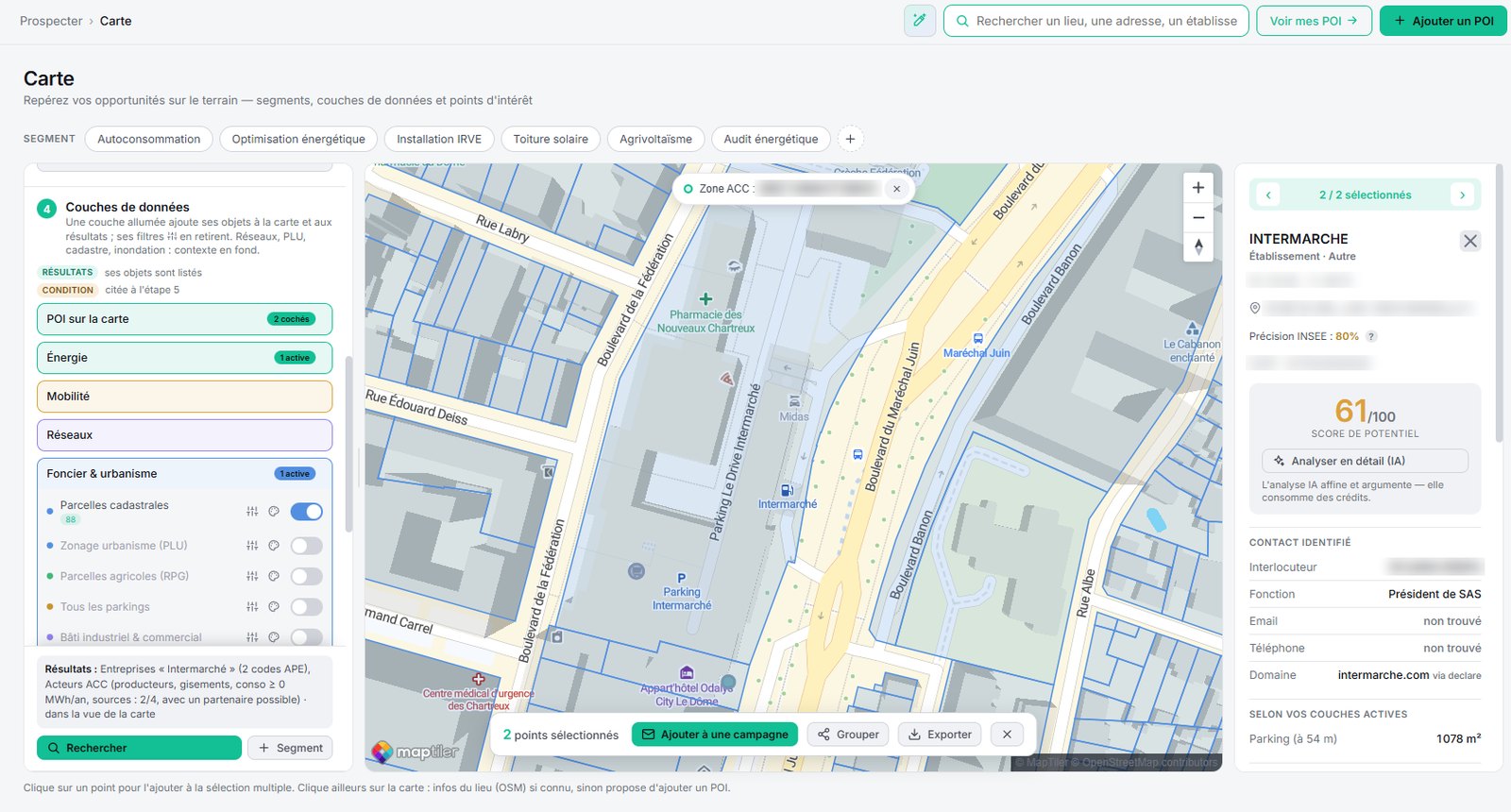1511x812 pixels.
Task: Reset map compass orientation
Action: click(1198, 247)
